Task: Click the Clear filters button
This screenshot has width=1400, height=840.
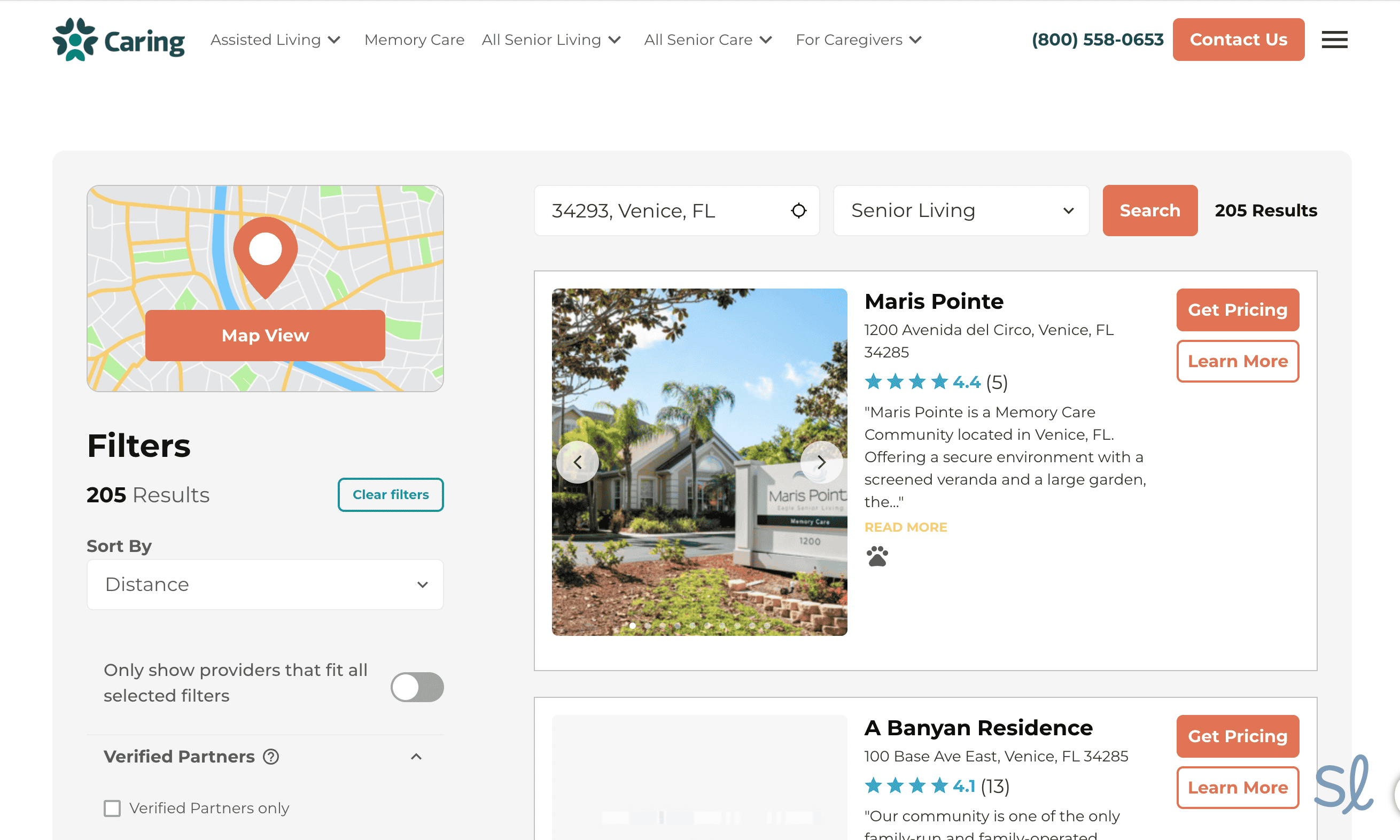Action: tap(391, 494)
